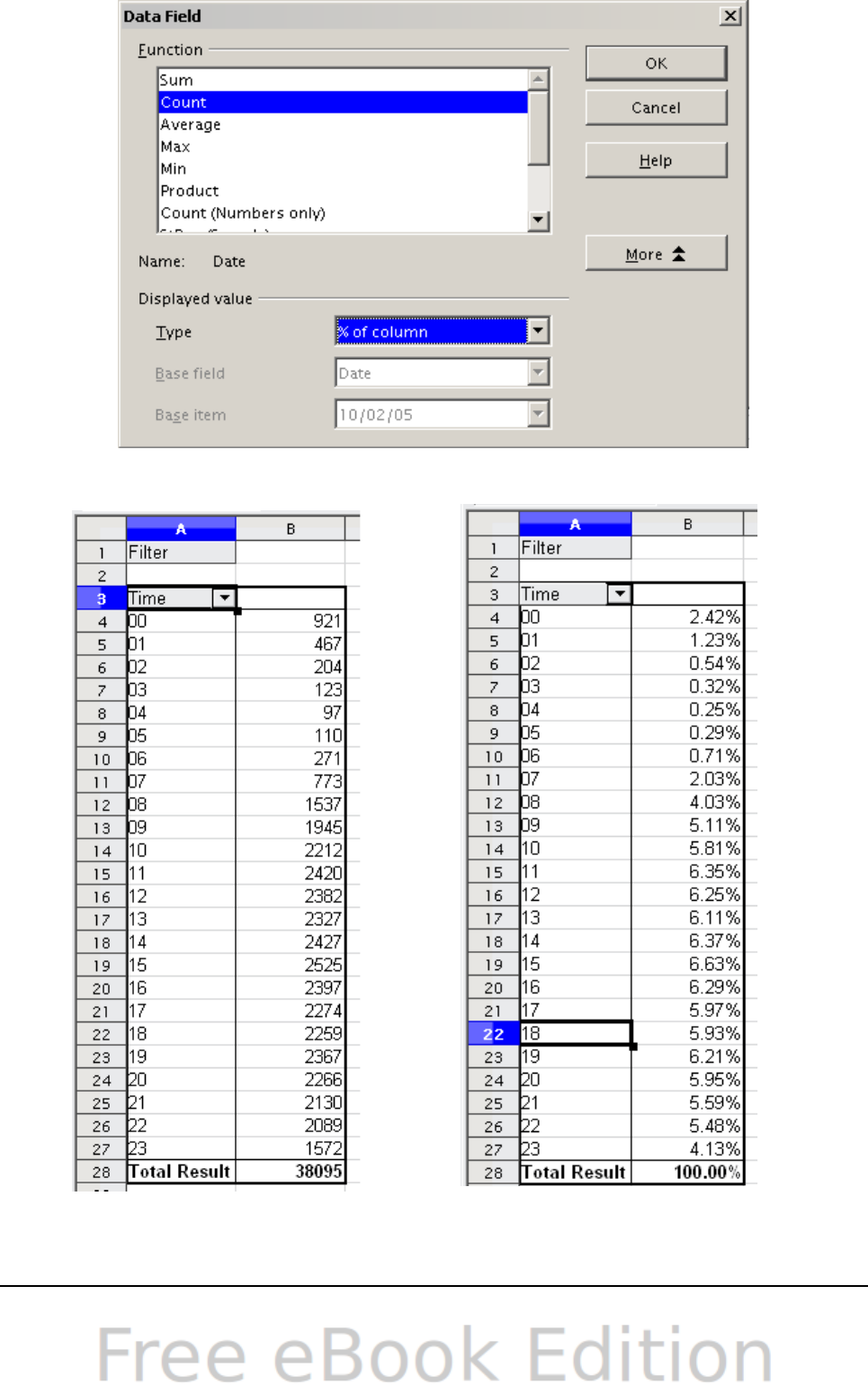Click the cell showing 5.93%

tap(687, 1033)
